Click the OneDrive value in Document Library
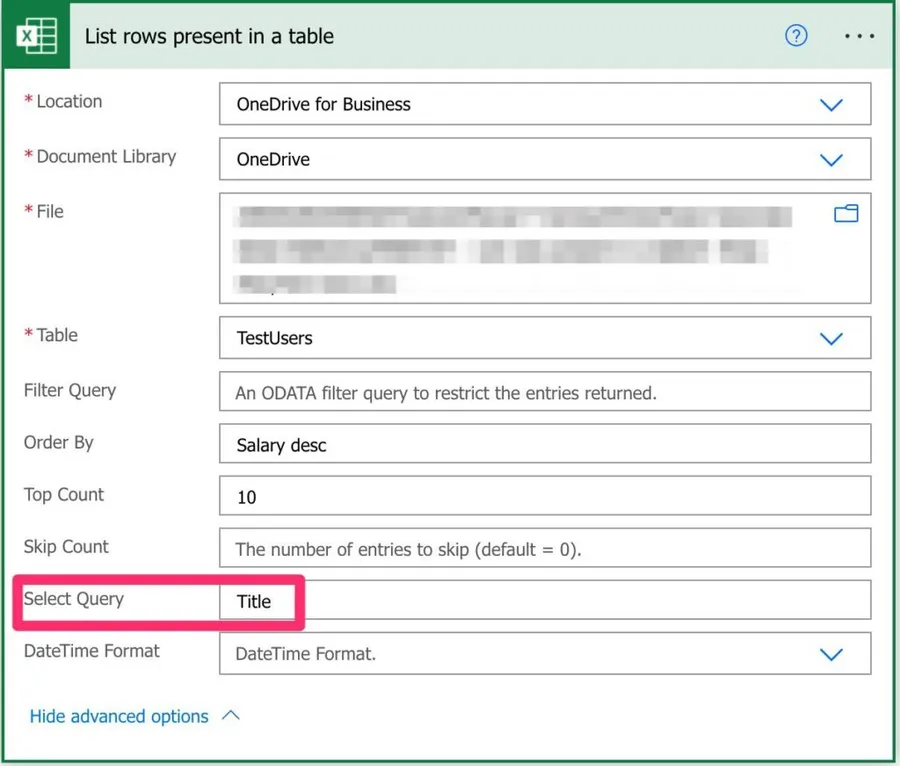The width and height of the screenshot is (900, 766). pyautogui.click(x=273, y=159)
